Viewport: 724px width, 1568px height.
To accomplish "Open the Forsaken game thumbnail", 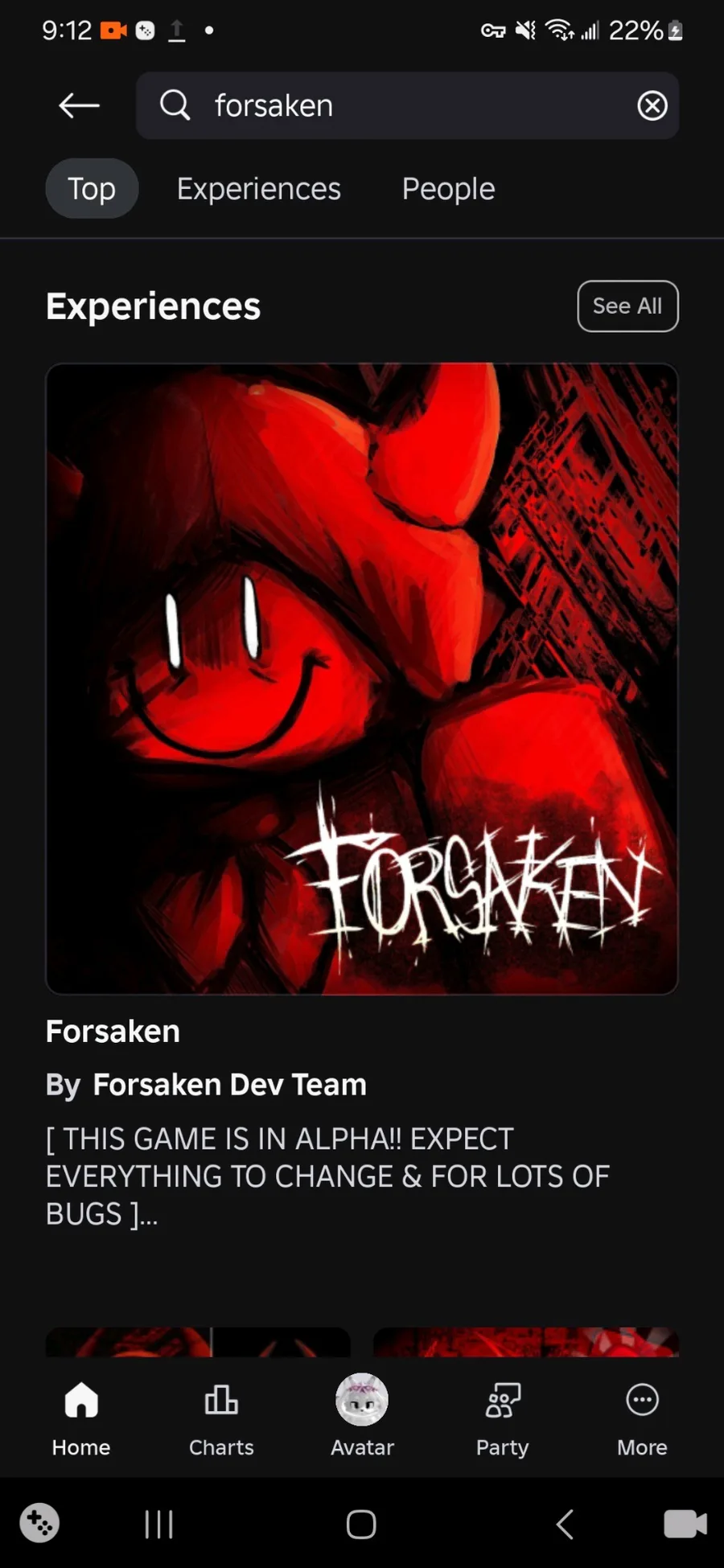I will pos(362,679).
